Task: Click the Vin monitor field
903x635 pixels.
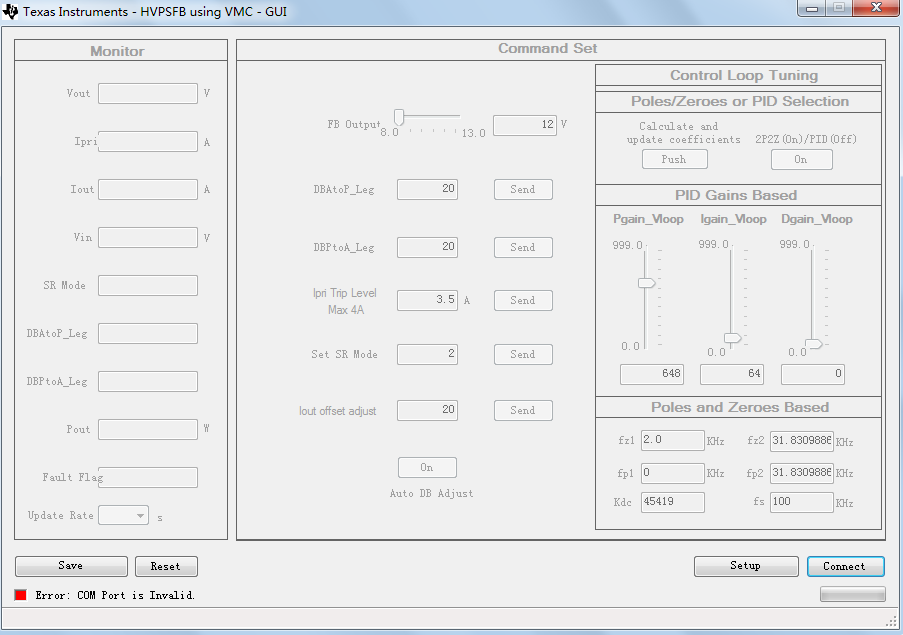Action: [x=148, y=237]
